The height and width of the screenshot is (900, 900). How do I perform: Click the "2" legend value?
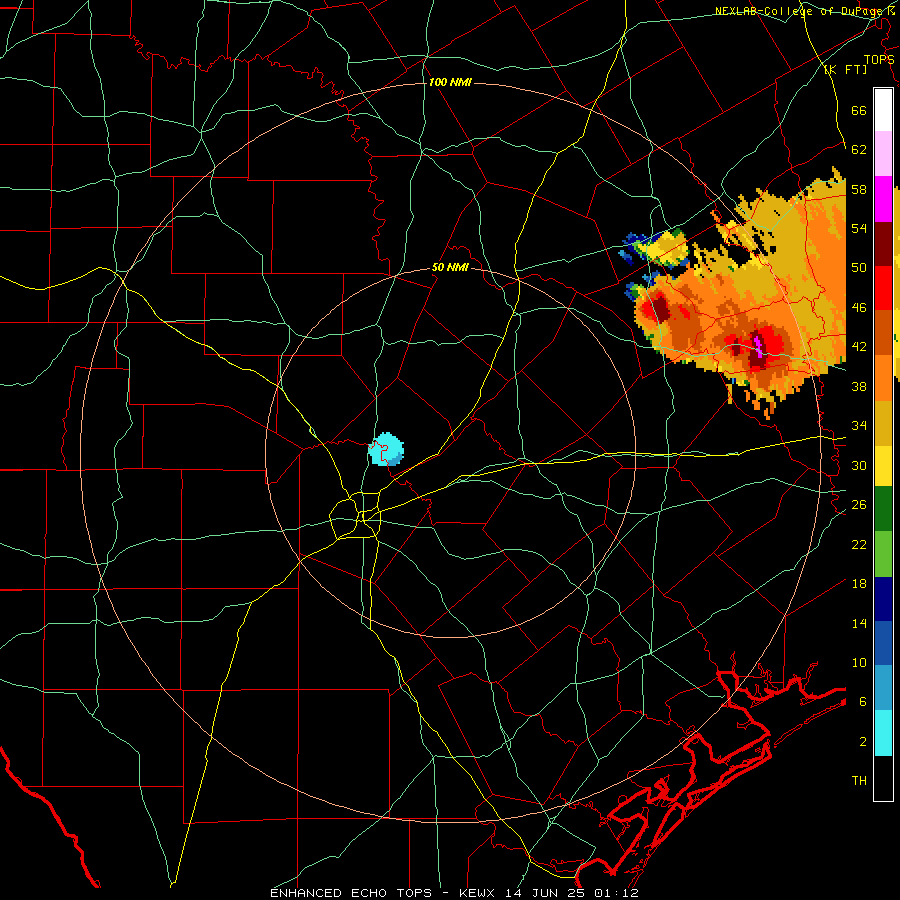(863, 742)
